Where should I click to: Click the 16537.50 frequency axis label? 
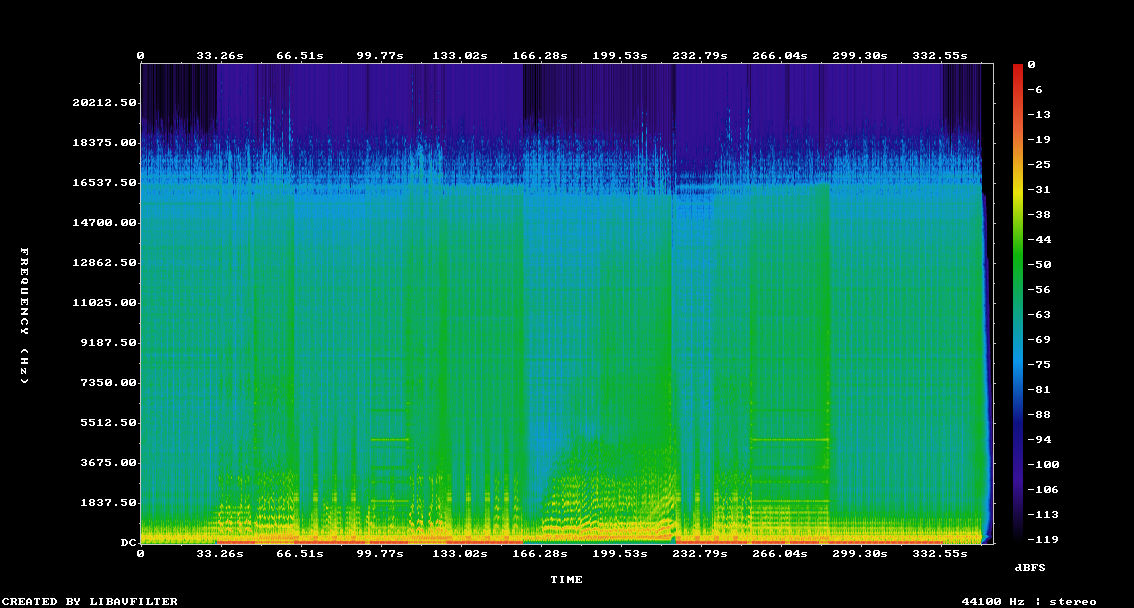point(104,183)
